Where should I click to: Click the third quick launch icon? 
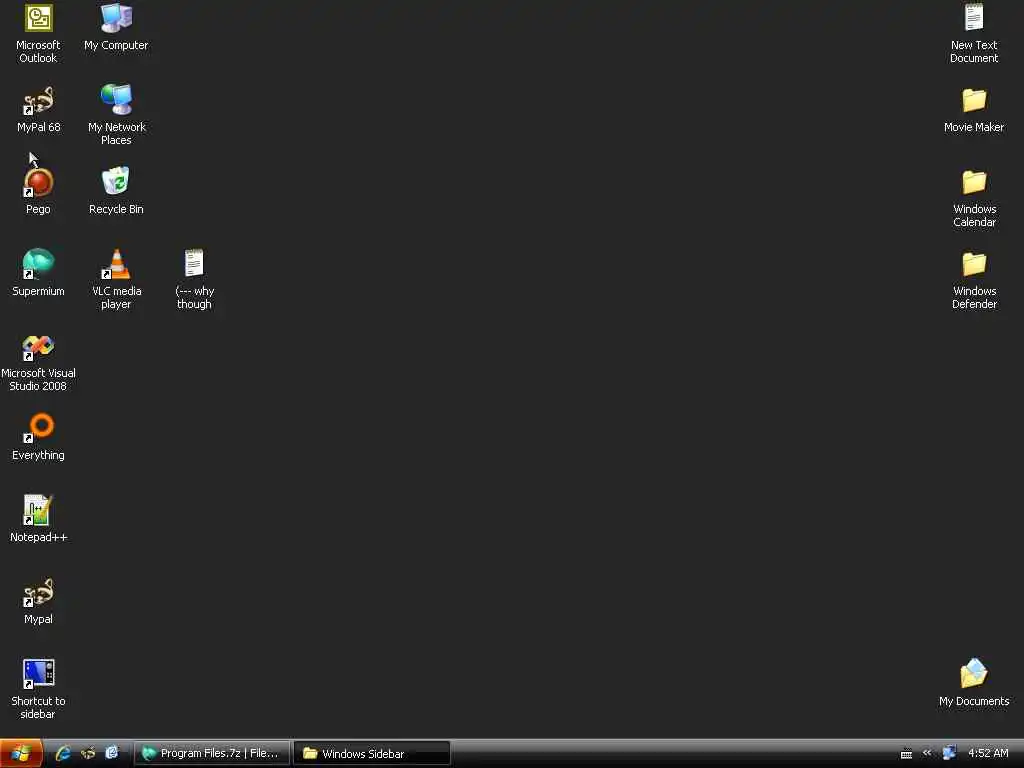point(112,753)
